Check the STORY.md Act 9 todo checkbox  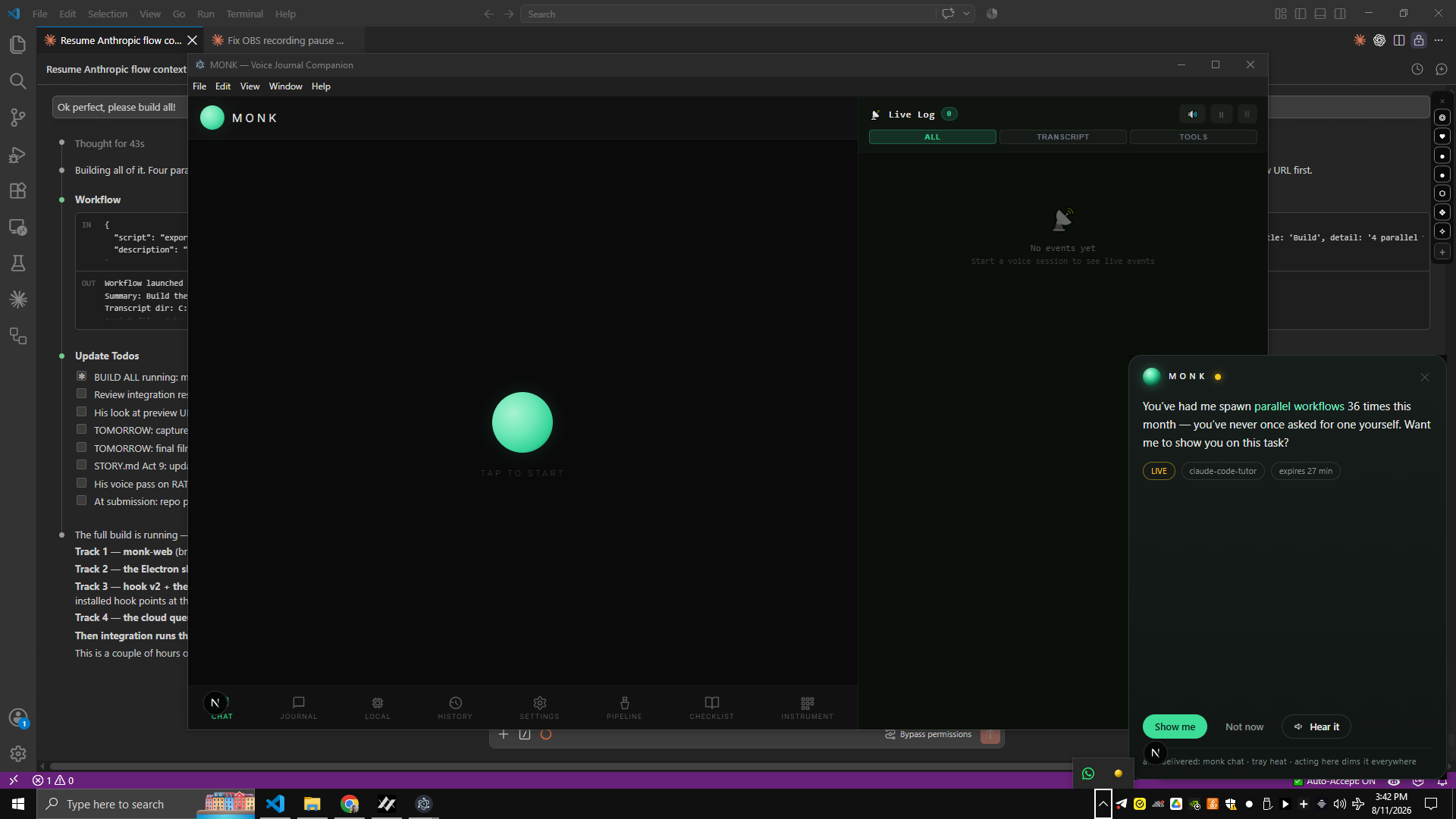[x=81, y=465]
